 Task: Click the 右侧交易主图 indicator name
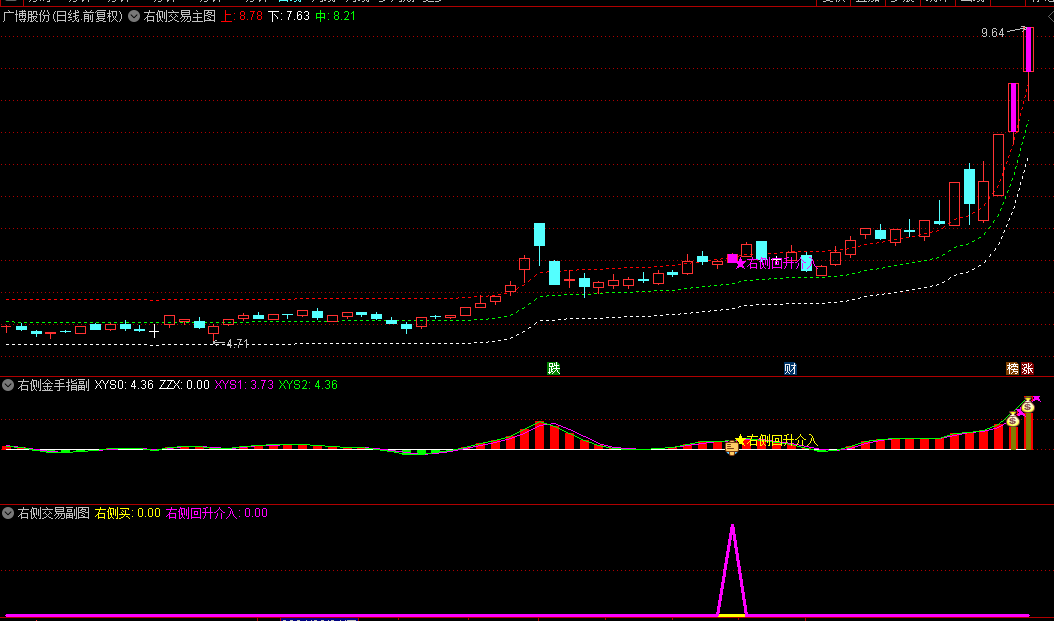click(179, 16)
